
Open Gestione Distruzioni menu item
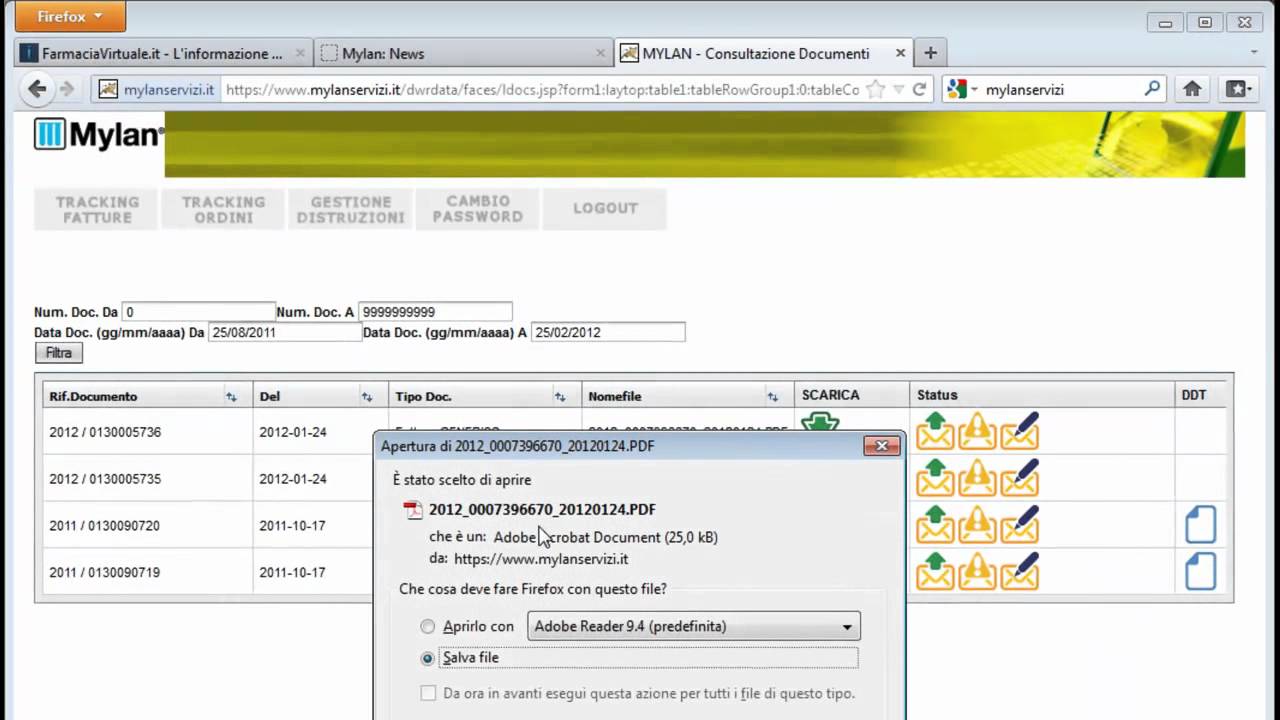pos(351,209)
